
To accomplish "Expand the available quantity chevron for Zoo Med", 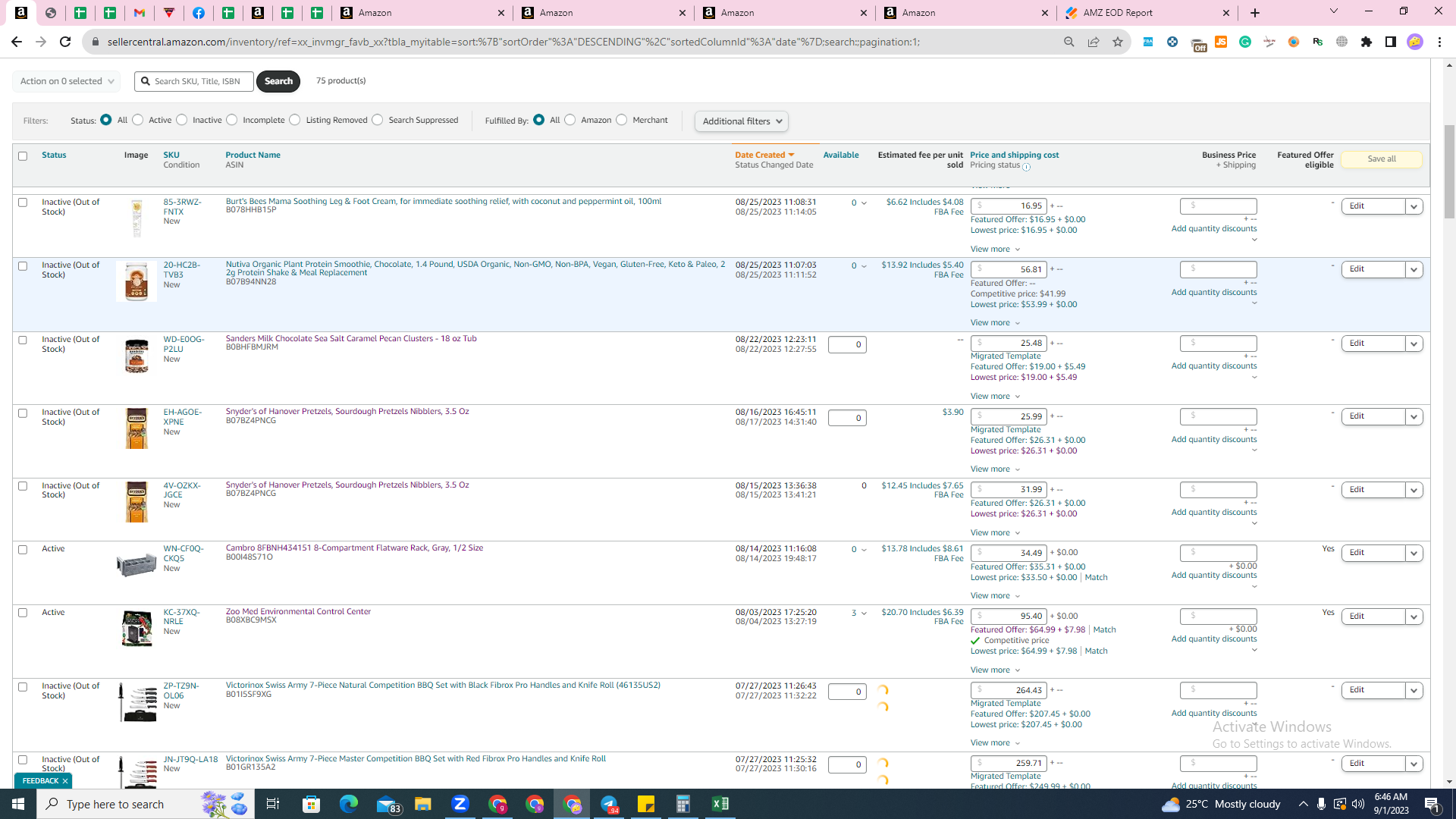I will (864, 613).
